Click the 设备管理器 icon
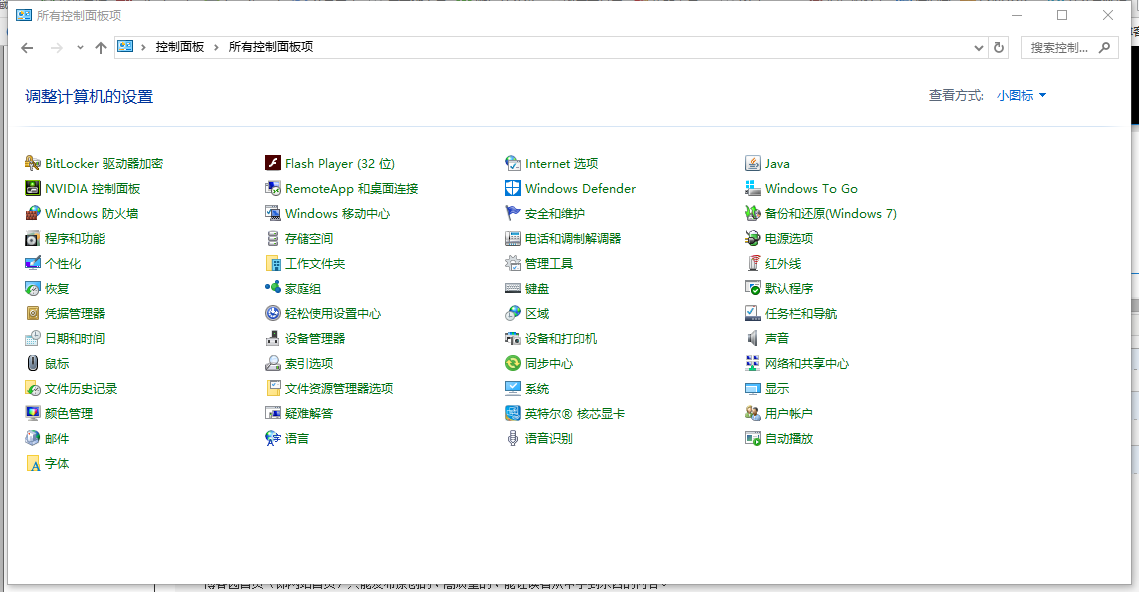Viewport: 1139px width, 592px height. pyautogui.click(x=273, y=338)
